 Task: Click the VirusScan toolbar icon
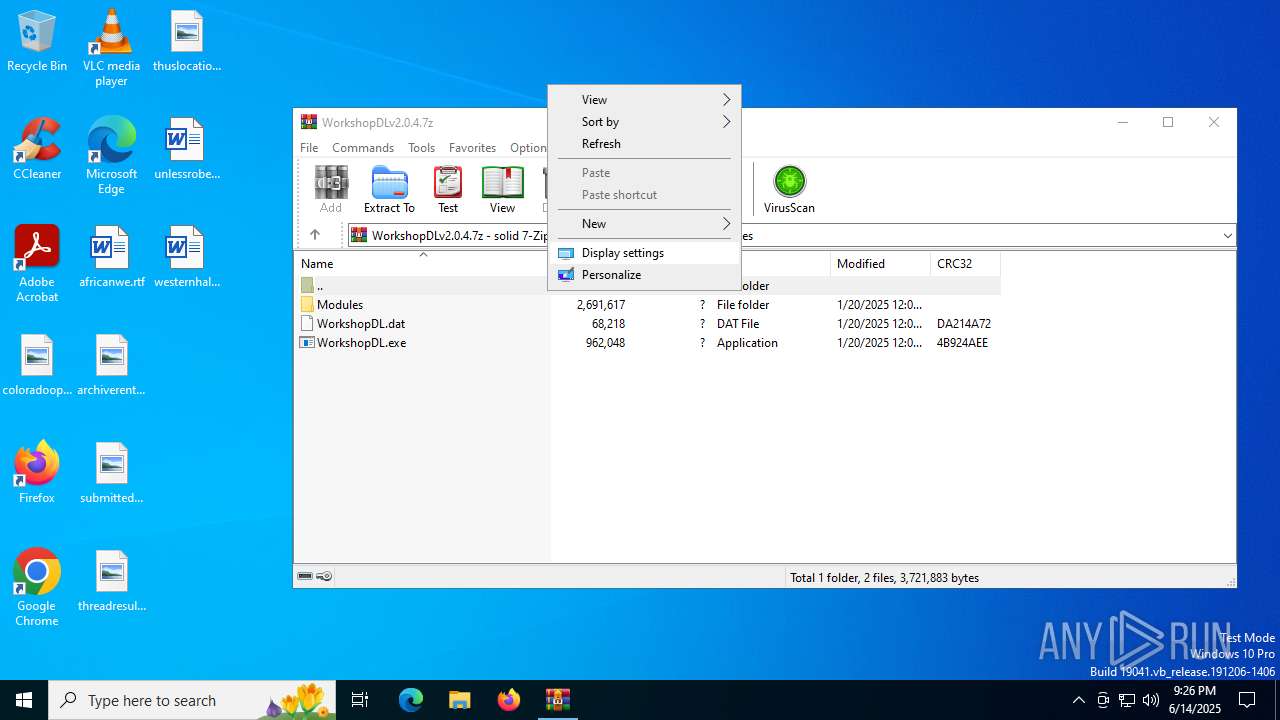pos(790,189)
